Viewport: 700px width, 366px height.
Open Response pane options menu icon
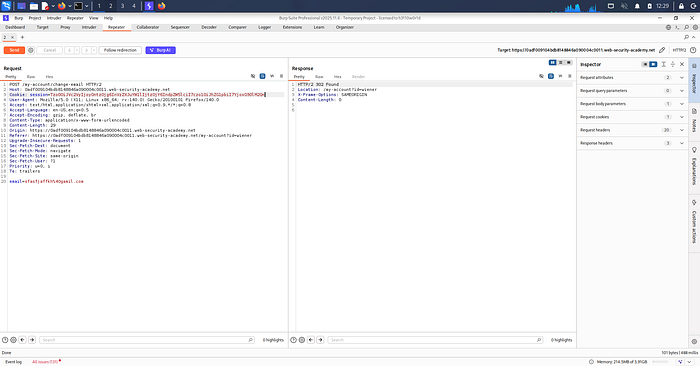pyautogui.click(x=570, y=76)
